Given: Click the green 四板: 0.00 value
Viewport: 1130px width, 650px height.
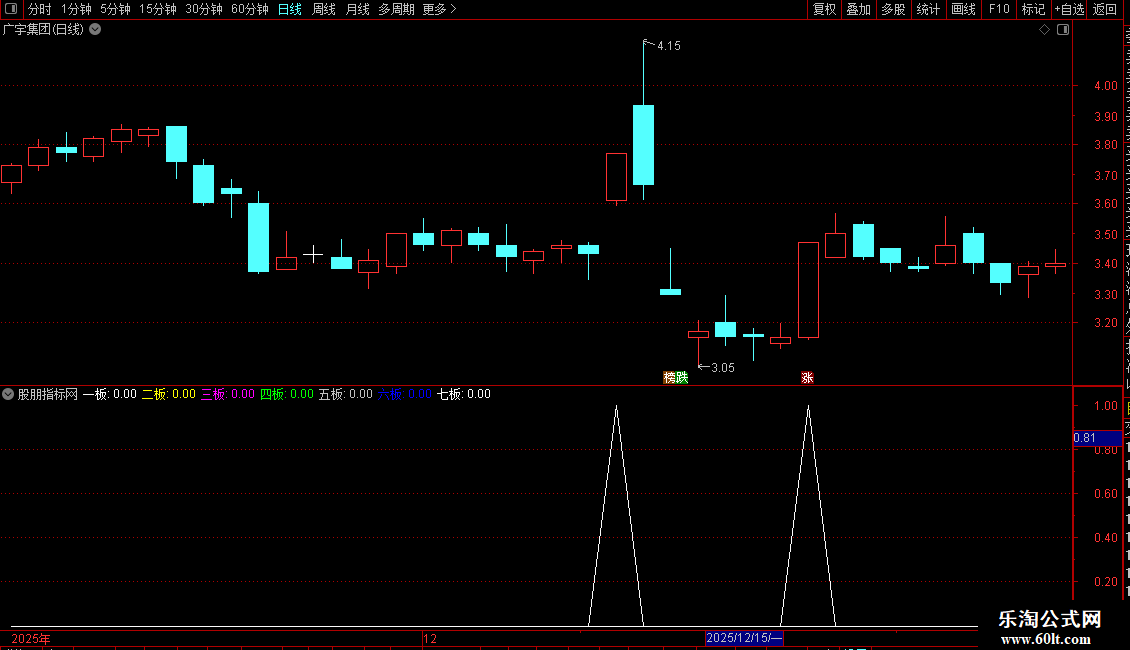Looking at the screenshot, I should point(287,394).
